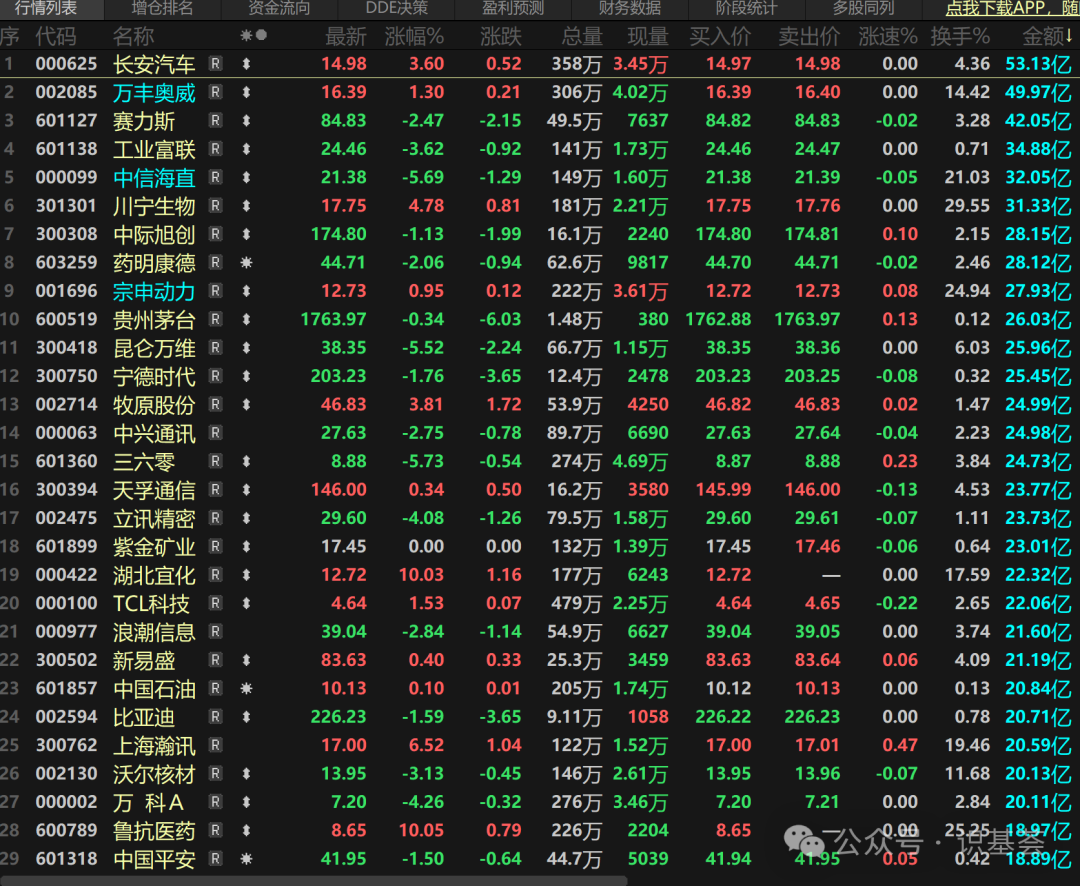Viewport: 1080px width, 886px height.
Task: Switch to the 行情列表 tab
Action: (x=45, y=8)
